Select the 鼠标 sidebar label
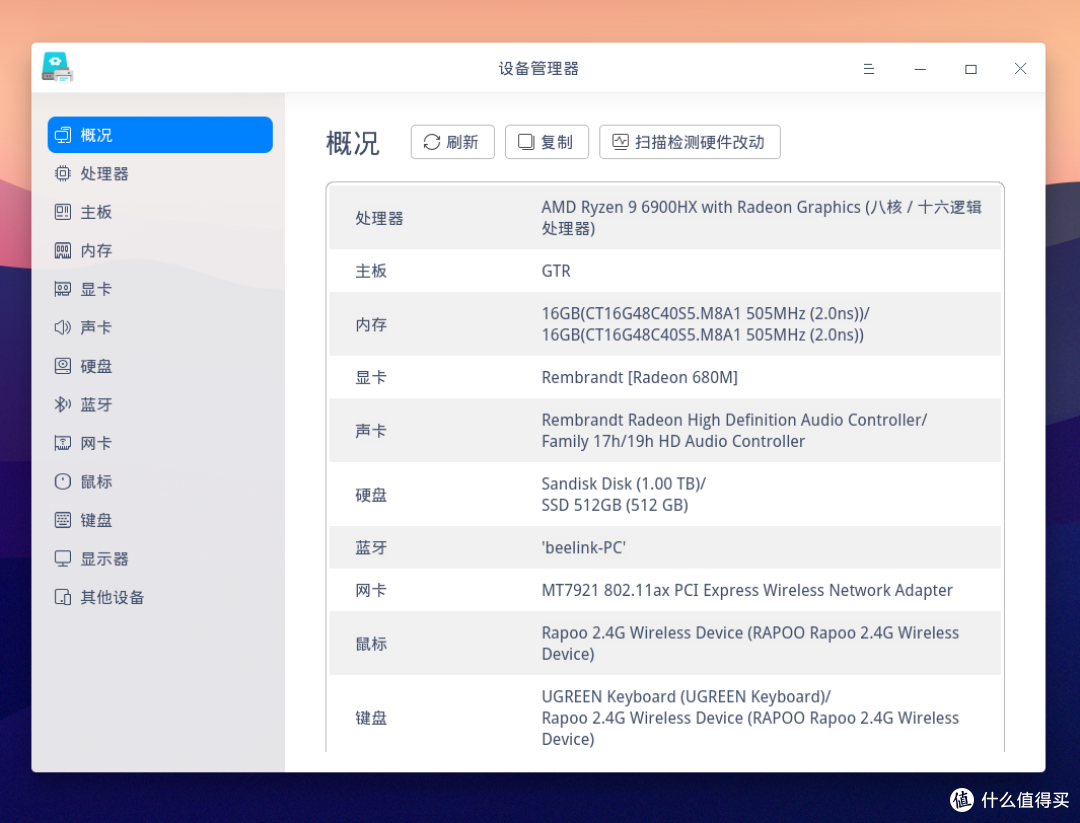The image size is (1080, 823). [x=96, y=481]
